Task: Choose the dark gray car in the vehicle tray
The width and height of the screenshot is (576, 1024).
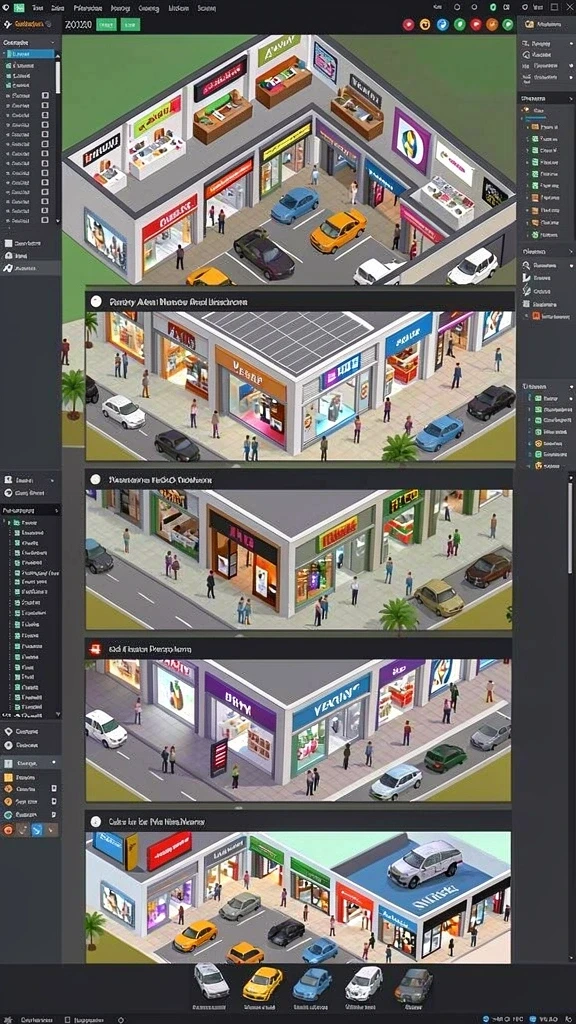Action: coord(413,984)
